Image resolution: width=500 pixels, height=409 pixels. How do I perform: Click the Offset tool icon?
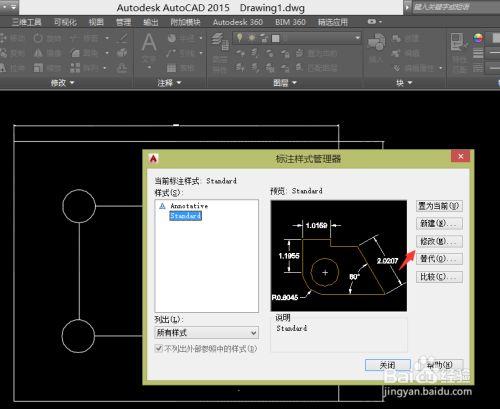[122, 68]
